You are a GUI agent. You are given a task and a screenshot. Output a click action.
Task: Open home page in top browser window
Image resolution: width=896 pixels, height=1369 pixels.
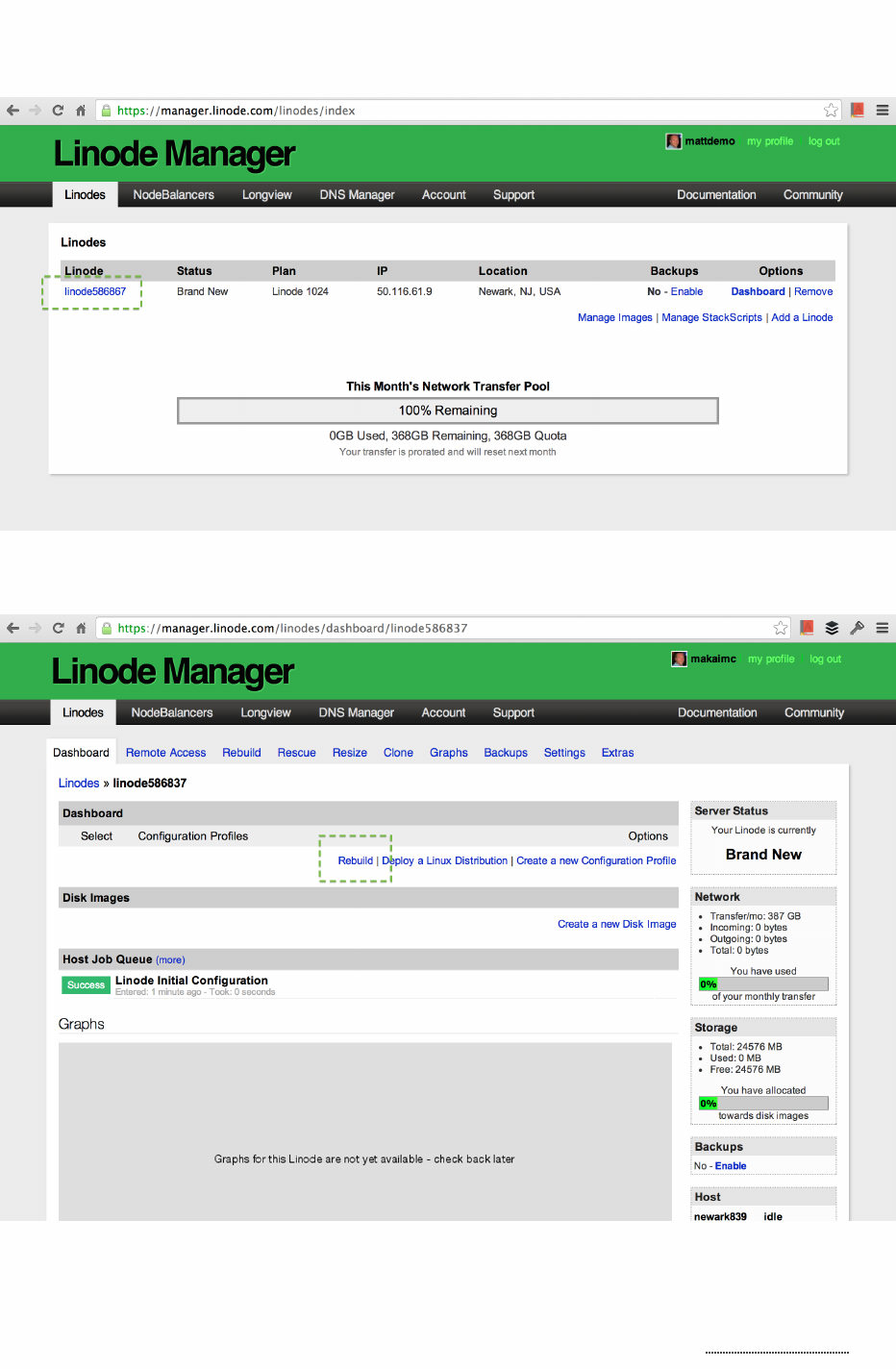coord(81,111)
